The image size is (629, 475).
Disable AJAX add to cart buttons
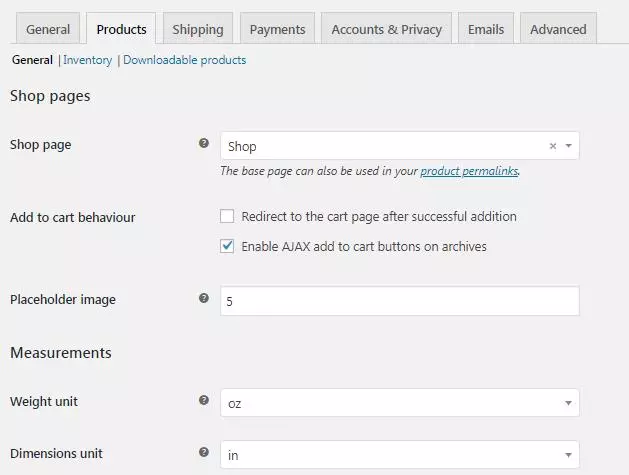227,246
